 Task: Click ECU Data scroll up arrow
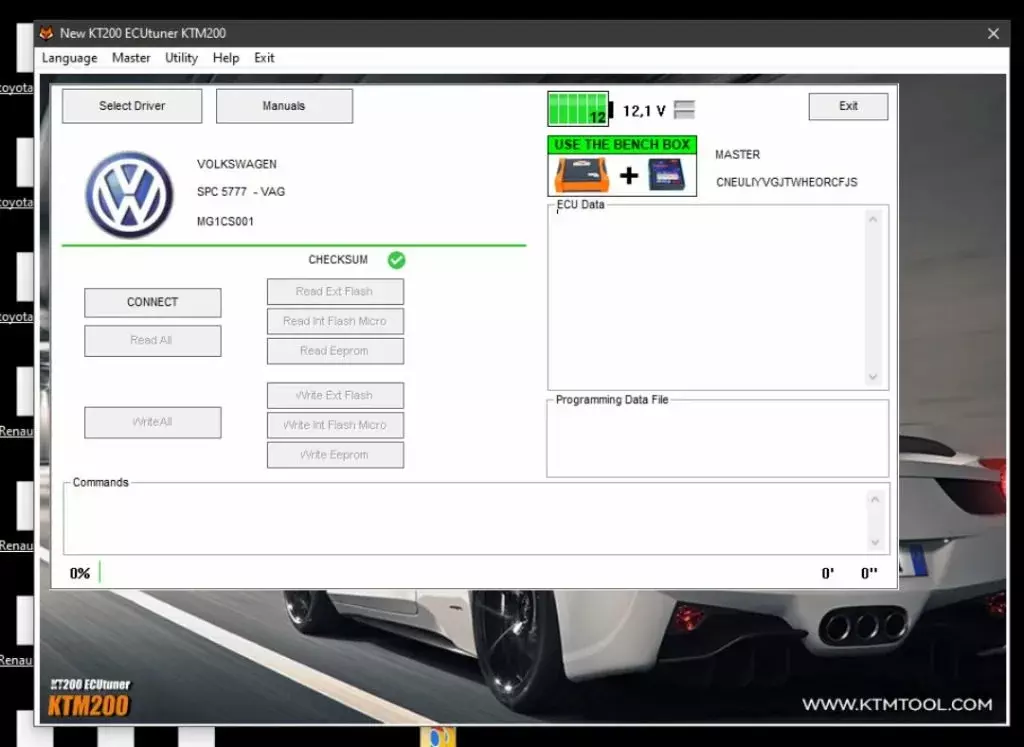873,219
